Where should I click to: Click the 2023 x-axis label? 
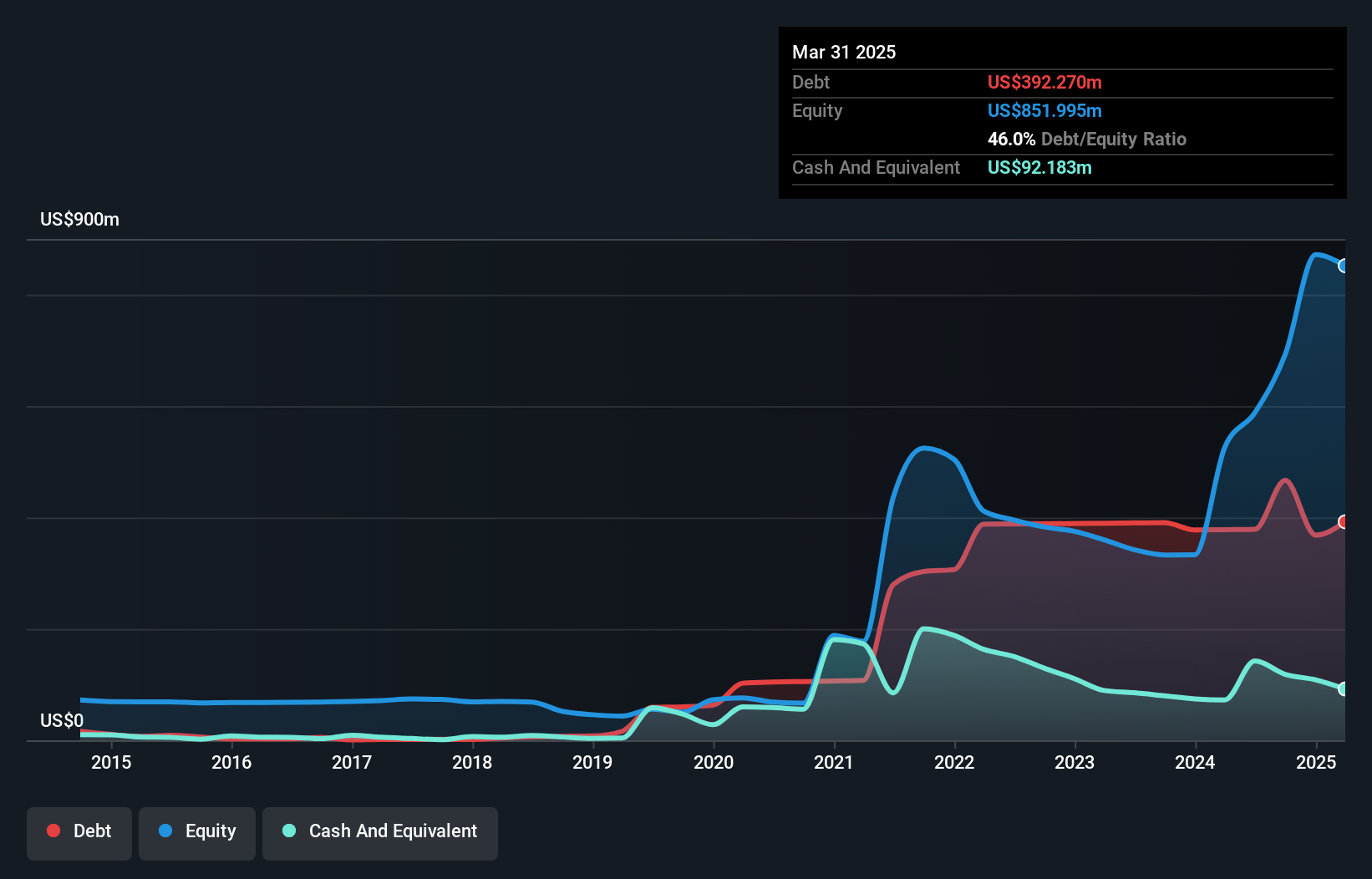coord(1075,762)
